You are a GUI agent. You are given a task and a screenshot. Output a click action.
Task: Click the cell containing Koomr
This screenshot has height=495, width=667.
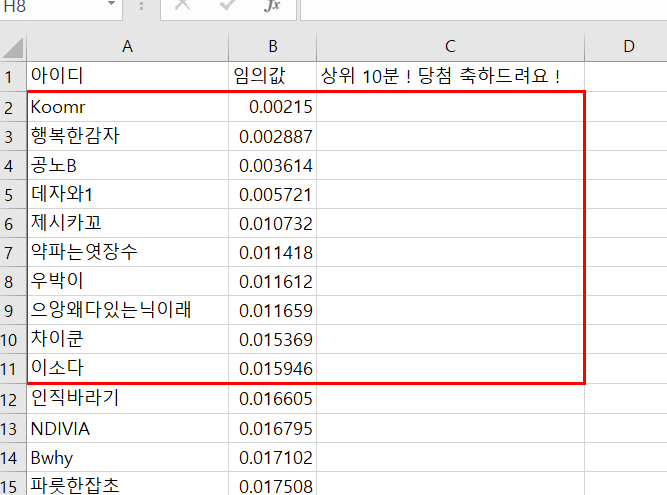[x=127, y=106]
